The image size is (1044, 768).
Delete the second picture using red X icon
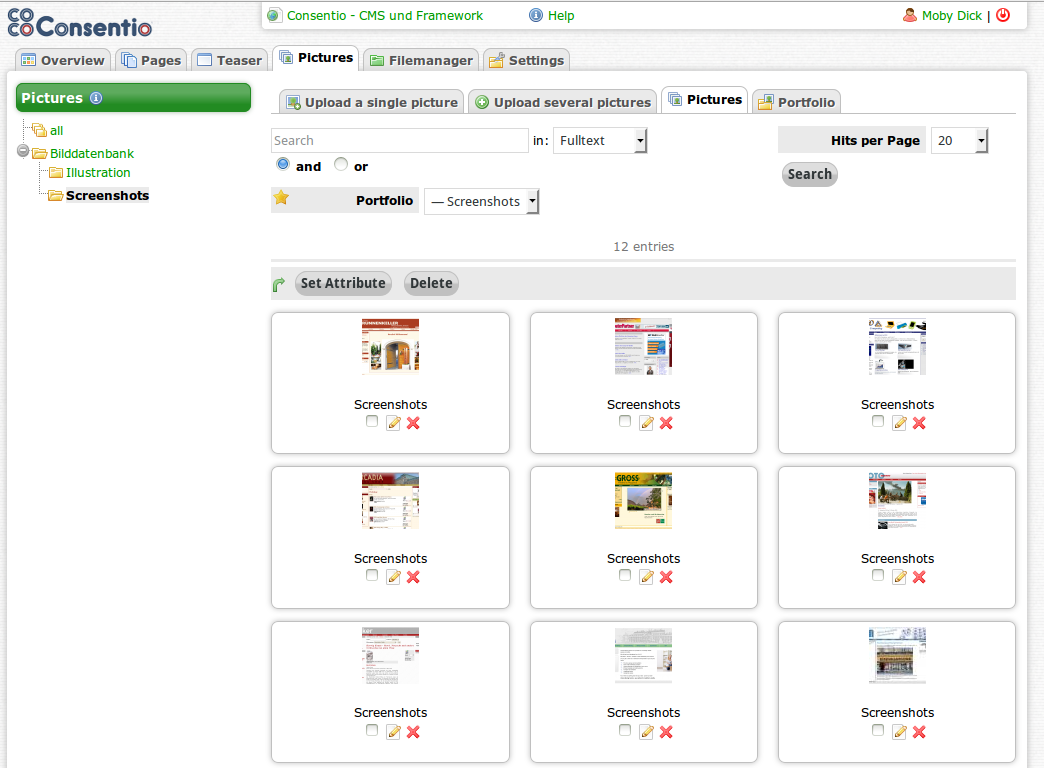pos(666,423)
